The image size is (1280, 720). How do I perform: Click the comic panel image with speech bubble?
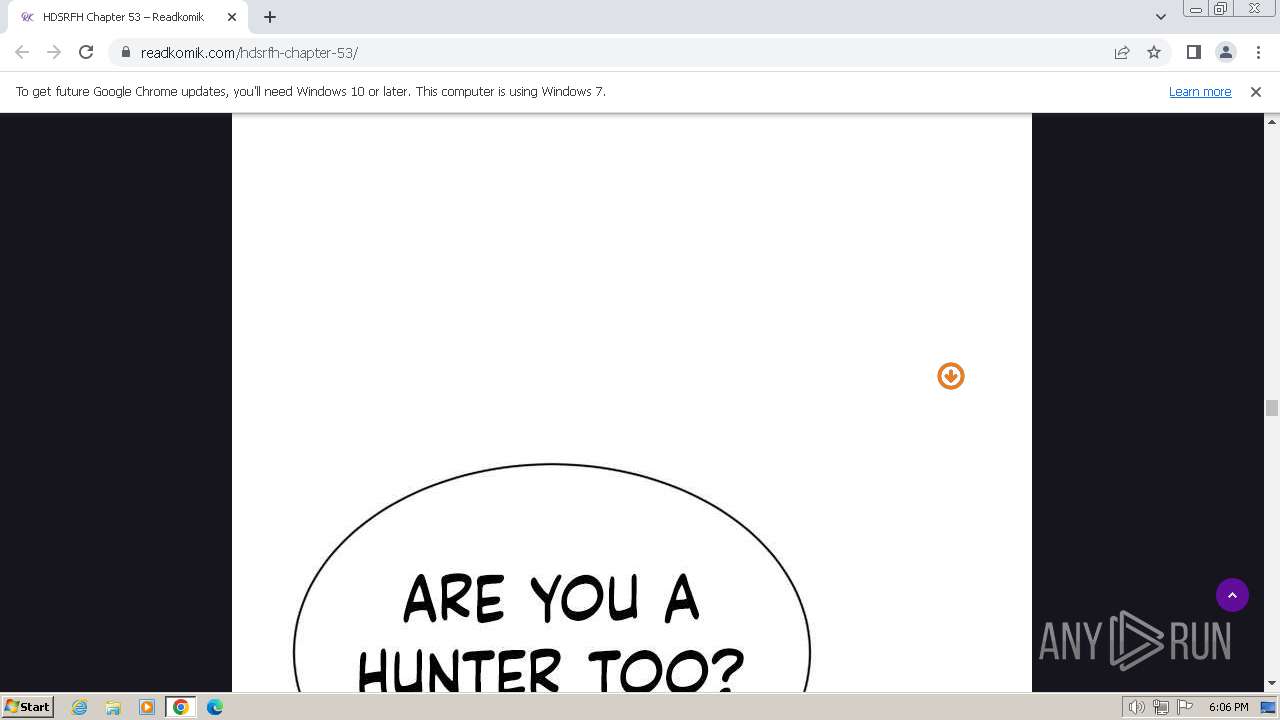coord(632,403)
